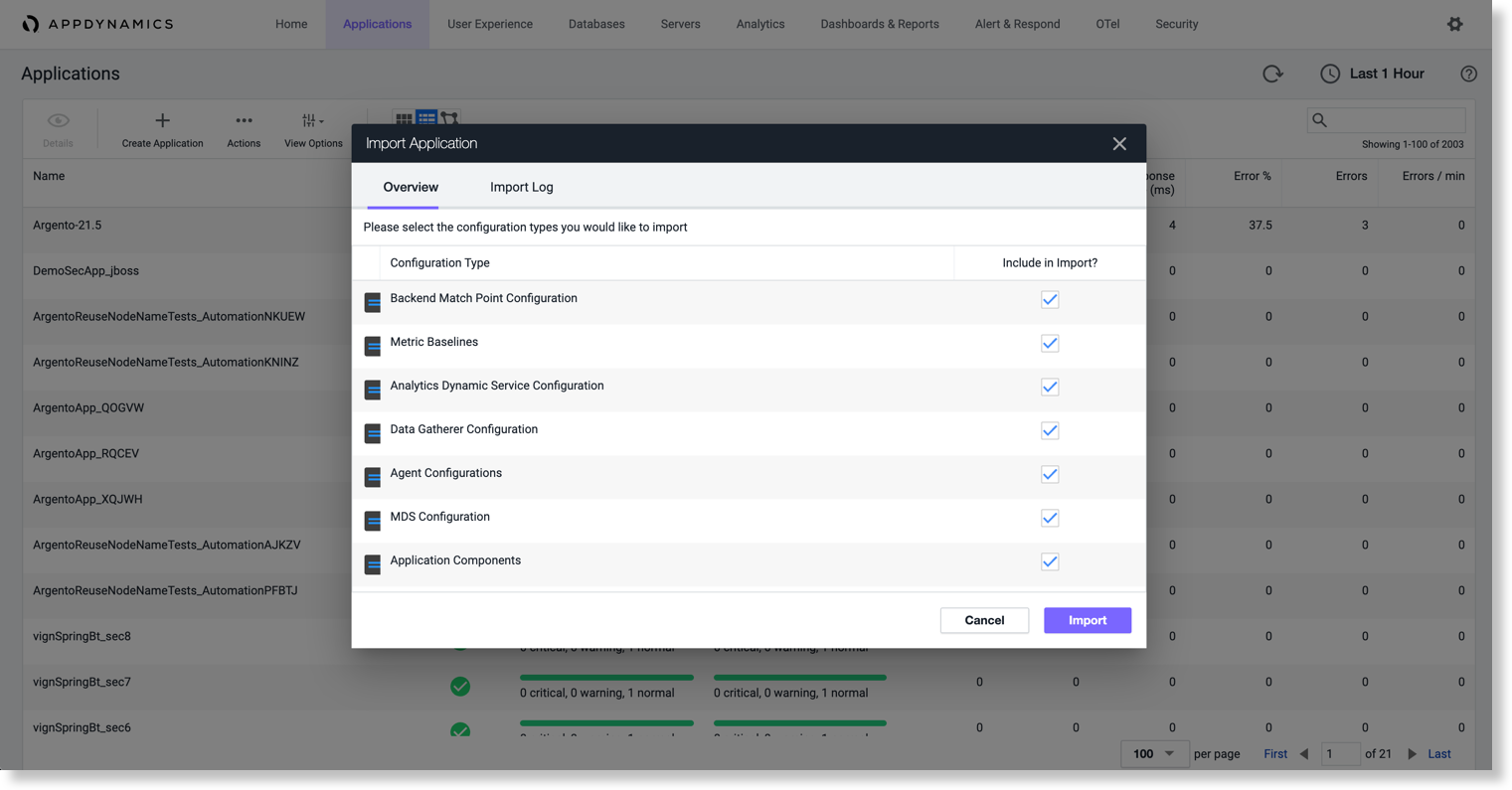Screen dimensions: 1512x790
Task: Open the Analytics menu
Action: click(x=760, y=24)
